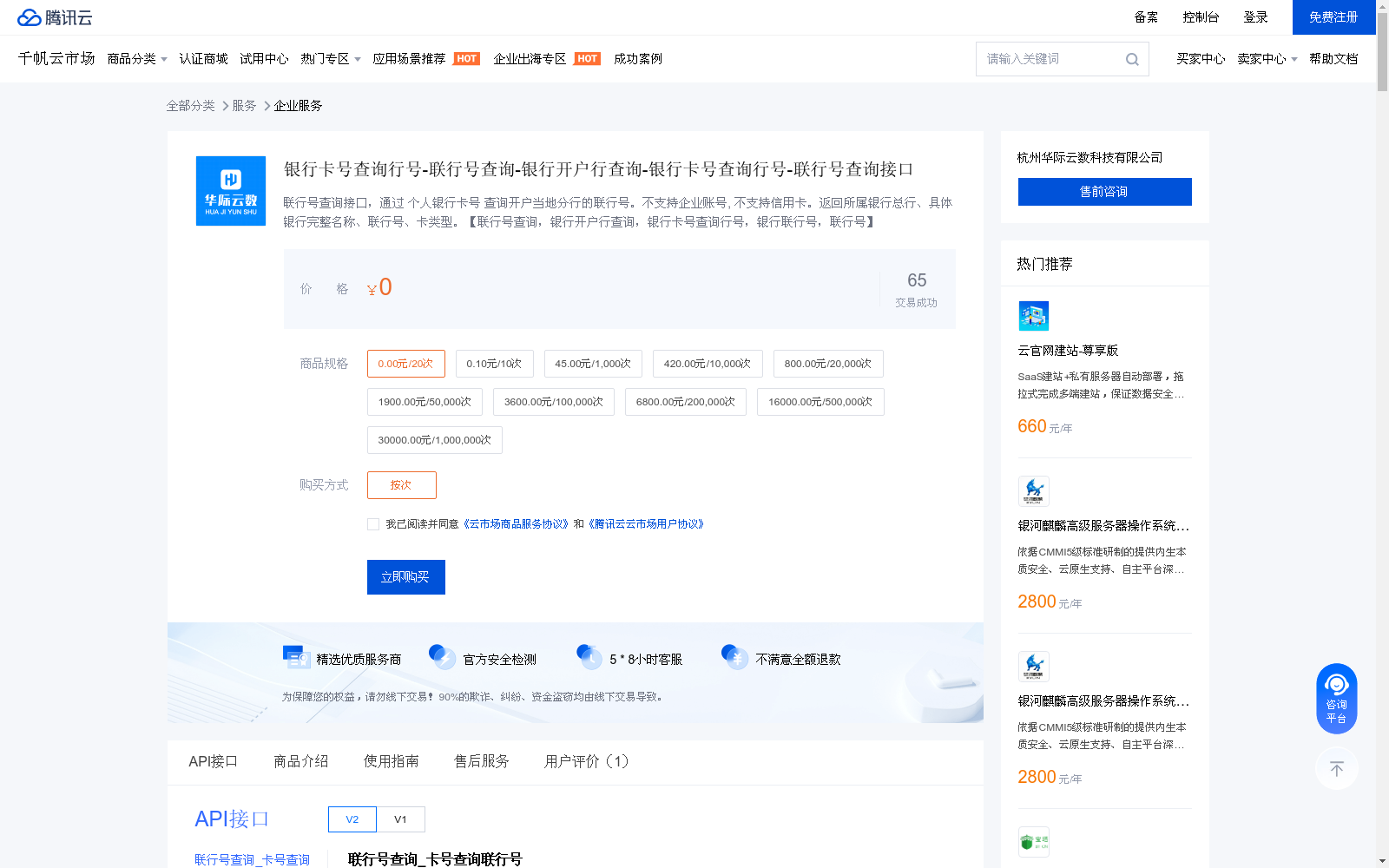Click the search magnifier icon
The height and width of the screenshot is (868, 1389).
coord(1132,59)
